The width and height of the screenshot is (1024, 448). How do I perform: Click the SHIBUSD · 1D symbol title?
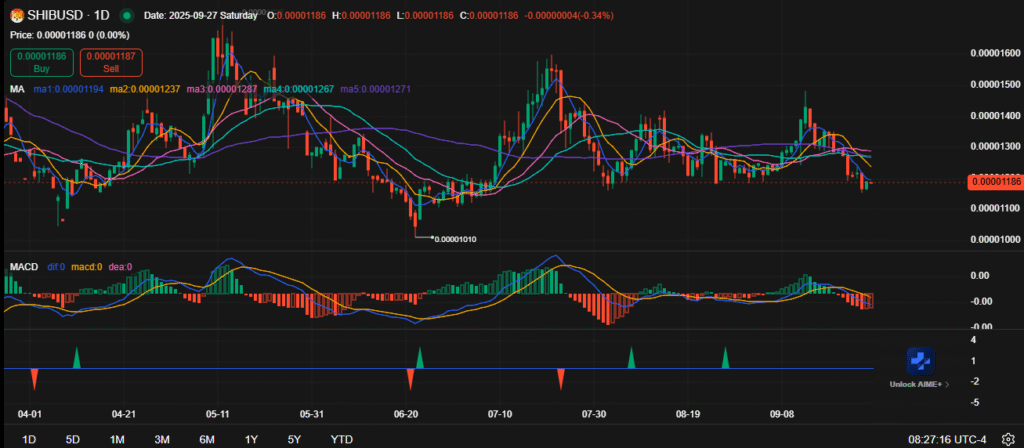tap(69, 14)
